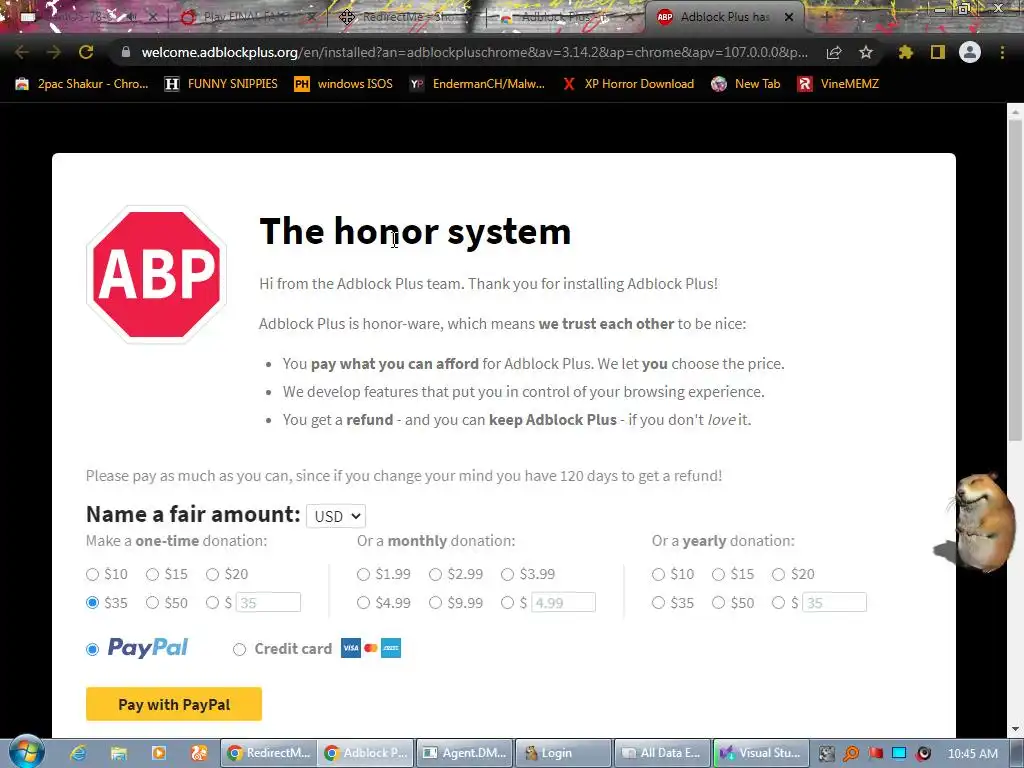Viewport: 1024px width, 768px height.
Task: Select the $10 one-time donation
Action: (92, 574)
